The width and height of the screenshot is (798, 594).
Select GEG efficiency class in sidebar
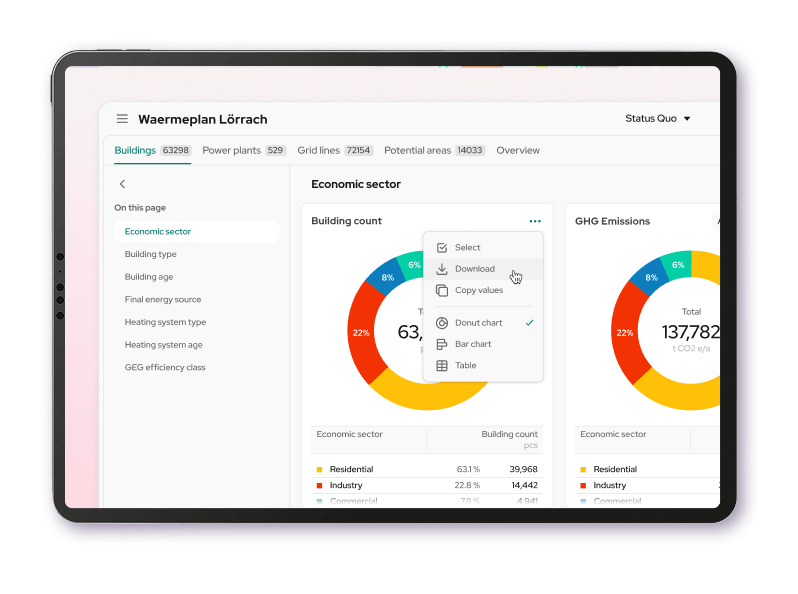click(x=165, y=367)
